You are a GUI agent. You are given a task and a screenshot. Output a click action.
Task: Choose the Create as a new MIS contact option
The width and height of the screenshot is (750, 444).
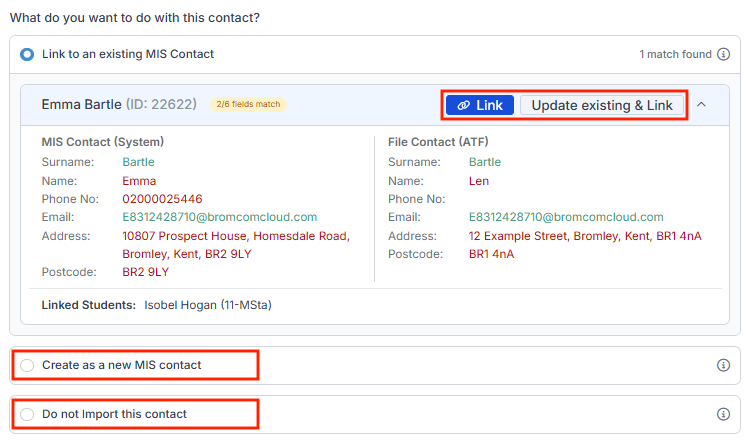(27, 366)
